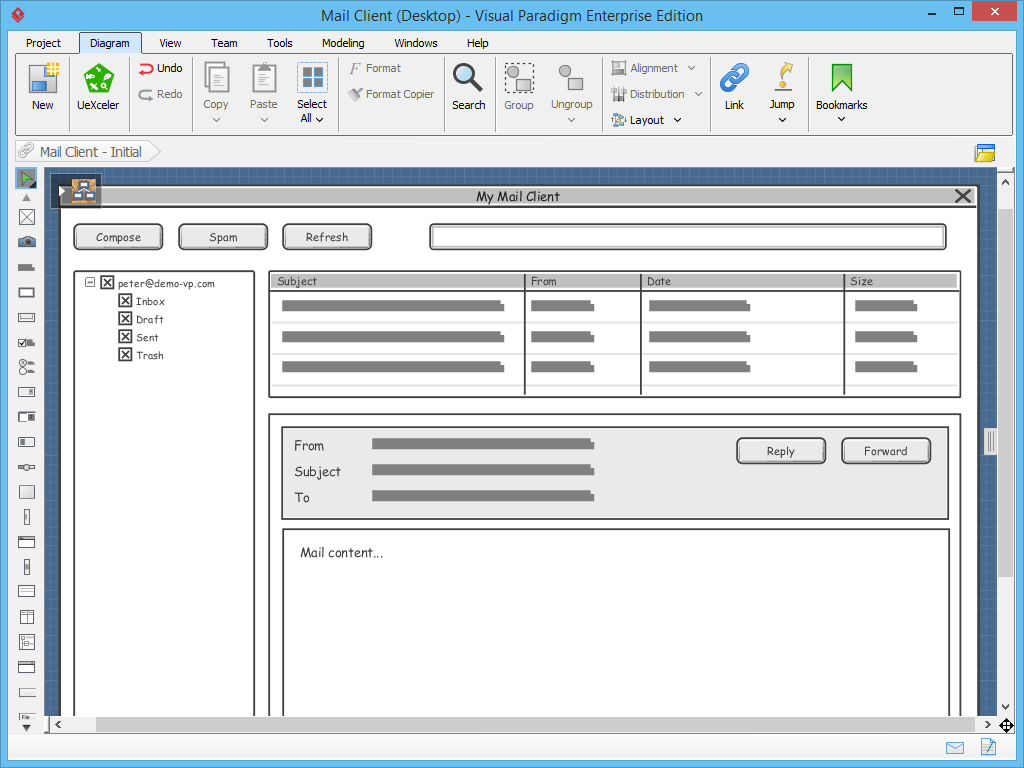The width and height of the screenshot is (1024, 768).
Task: Select the Draft tree item
Action: click(141, 319)
